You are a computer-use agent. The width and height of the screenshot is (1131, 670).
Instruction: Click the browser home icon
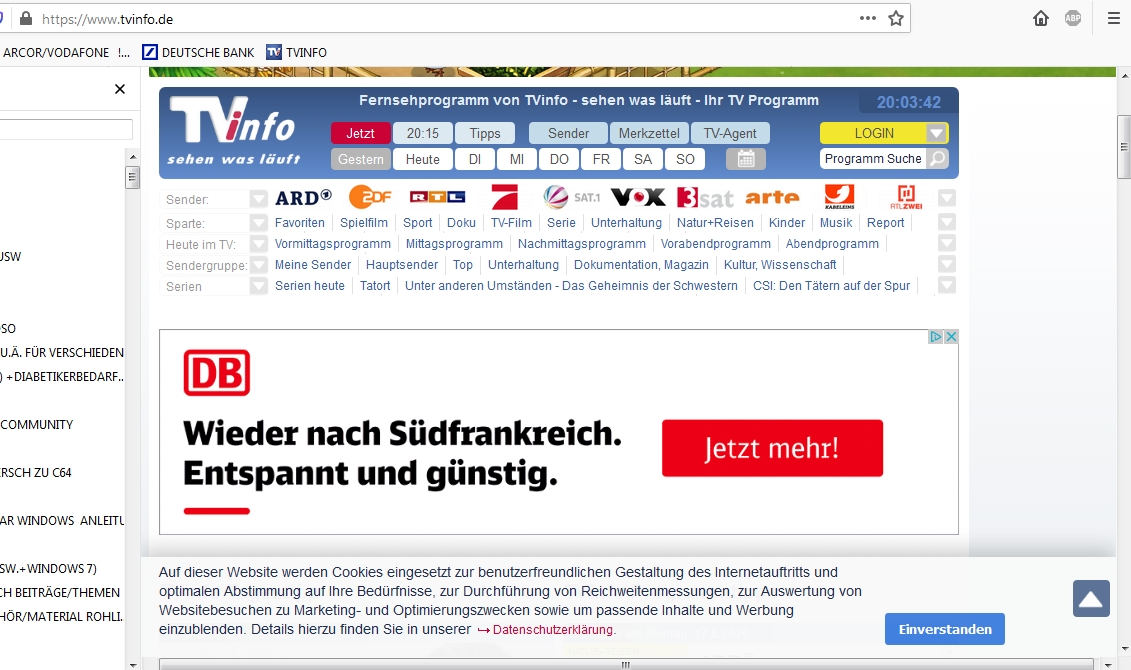coord(1041,19)
